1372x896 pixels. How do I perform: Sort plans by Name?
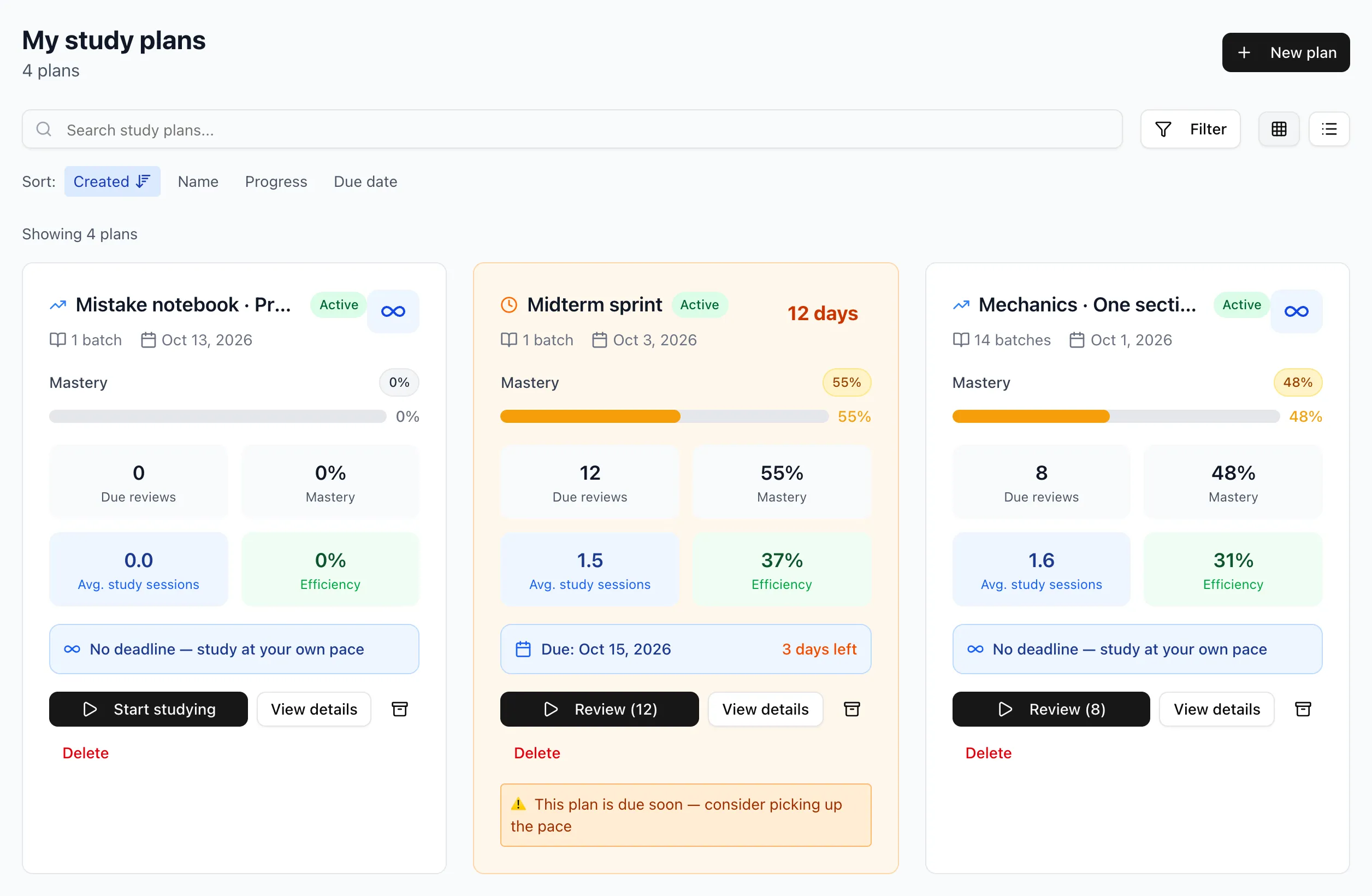[198, 181]
